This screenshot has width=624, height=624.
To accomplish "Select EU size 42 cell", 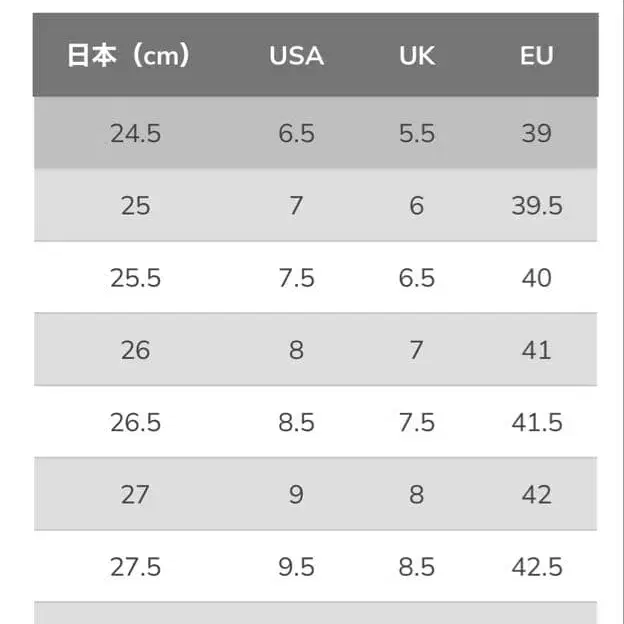I will pyautogui.click(x=537, y=494).
